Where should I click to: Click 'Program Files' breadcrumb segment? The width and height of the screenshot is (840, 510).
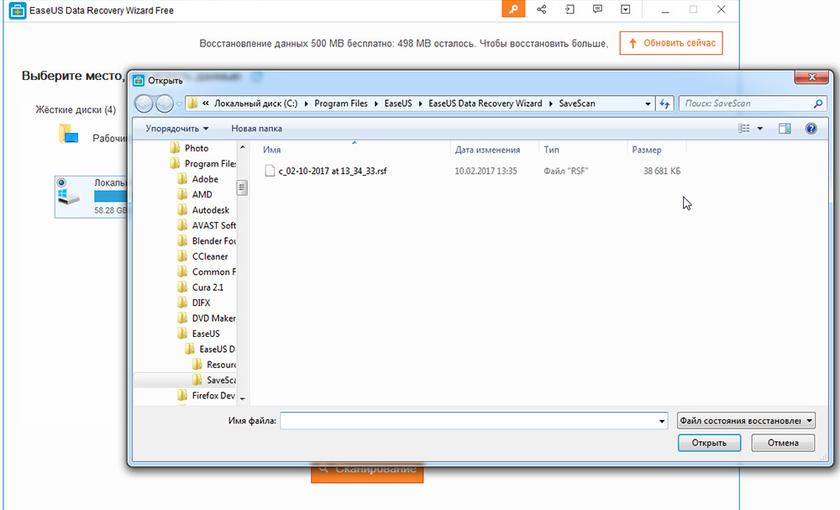(341, 103)
